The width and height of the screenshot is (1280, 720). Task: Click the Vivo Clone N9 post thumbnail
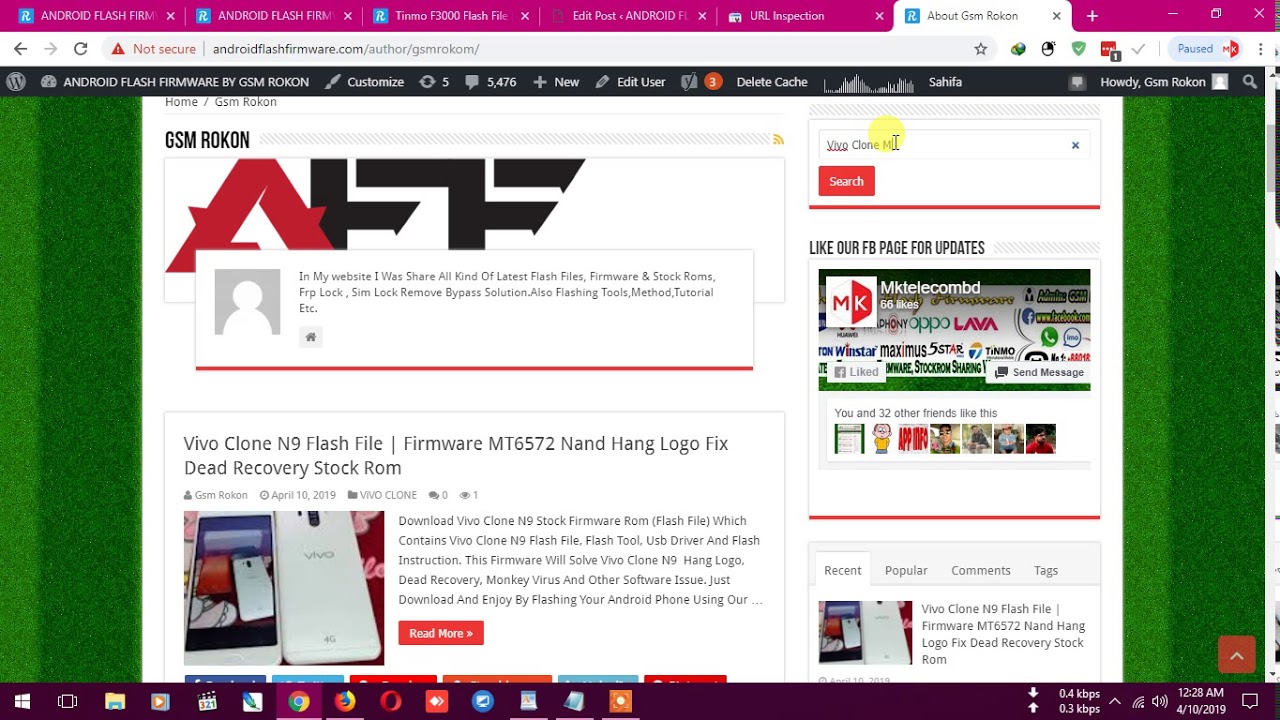pyautogui.click(x=284, y=587)
